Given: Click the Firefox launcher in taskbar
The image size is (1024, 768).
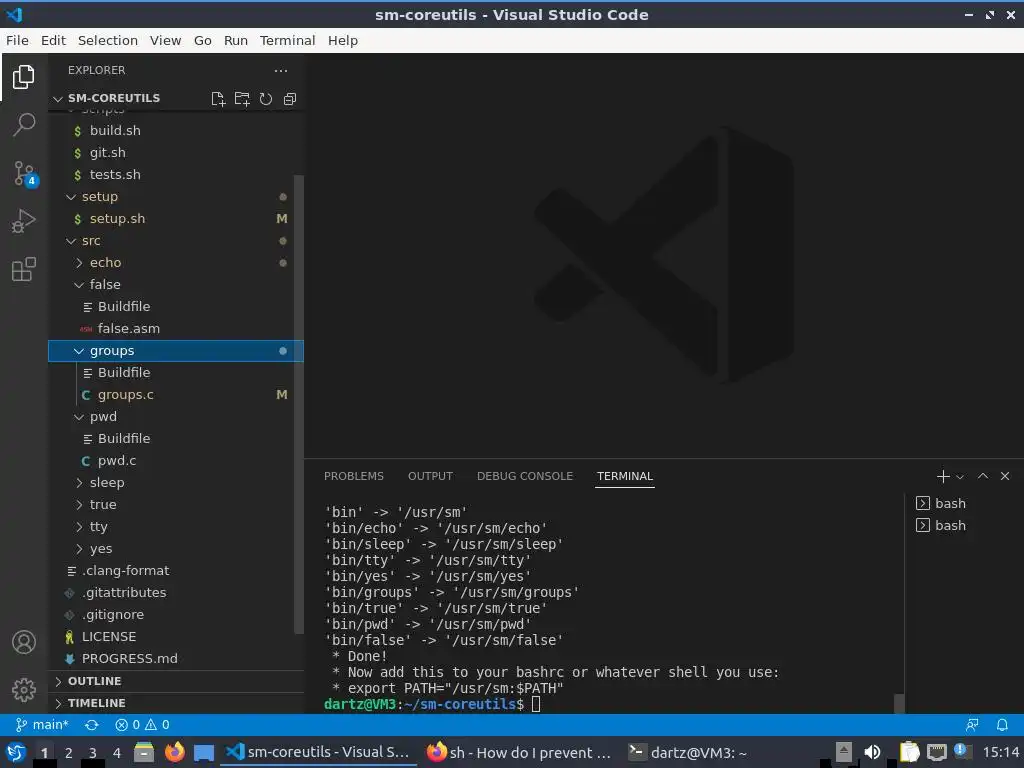Looking at the screenshot, I should click(174, 752).
